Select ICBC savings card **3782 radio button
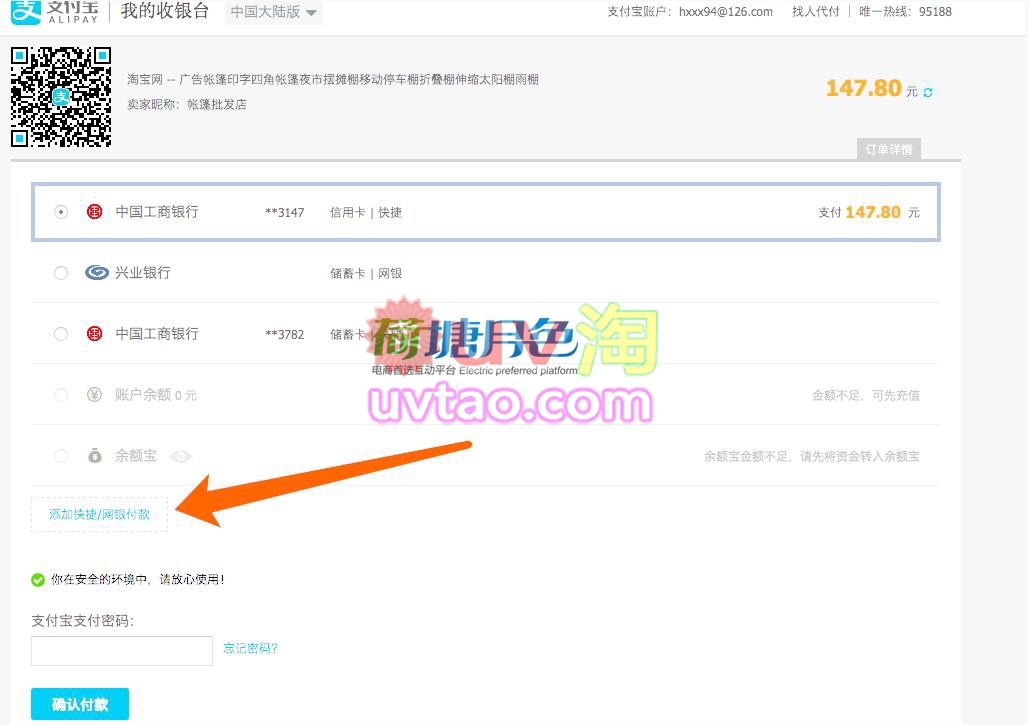The image size is (1029, 725). tap(61, 334)
